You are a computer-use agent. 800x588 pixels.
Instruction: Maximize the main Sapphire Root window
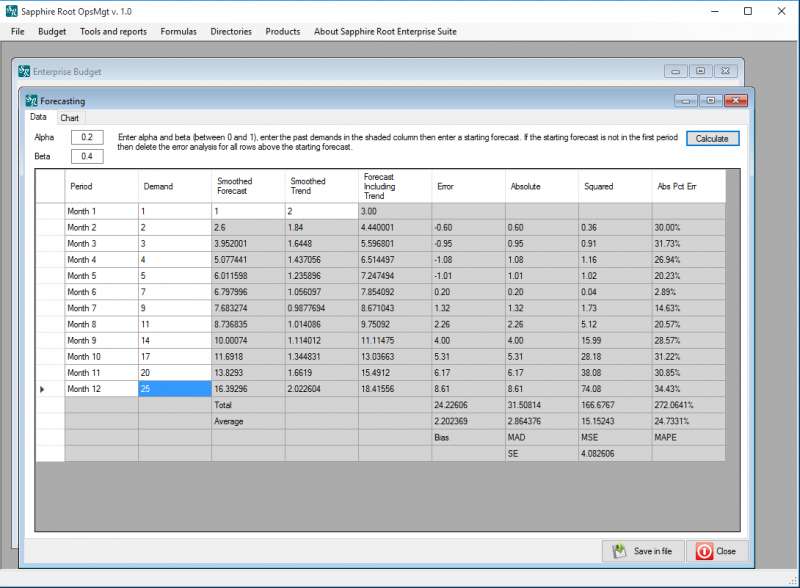point(748,11)
